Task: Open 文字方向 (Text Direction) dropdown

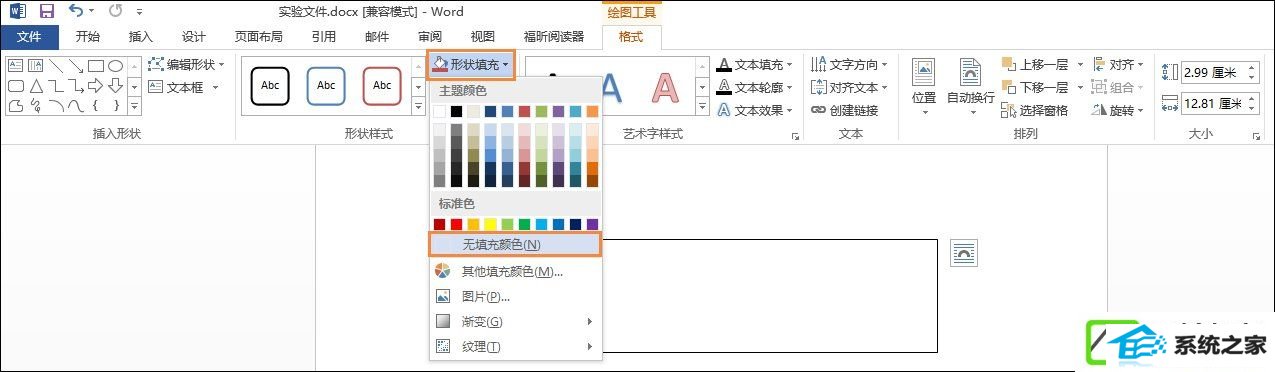Action: click(x=850, y=64)
